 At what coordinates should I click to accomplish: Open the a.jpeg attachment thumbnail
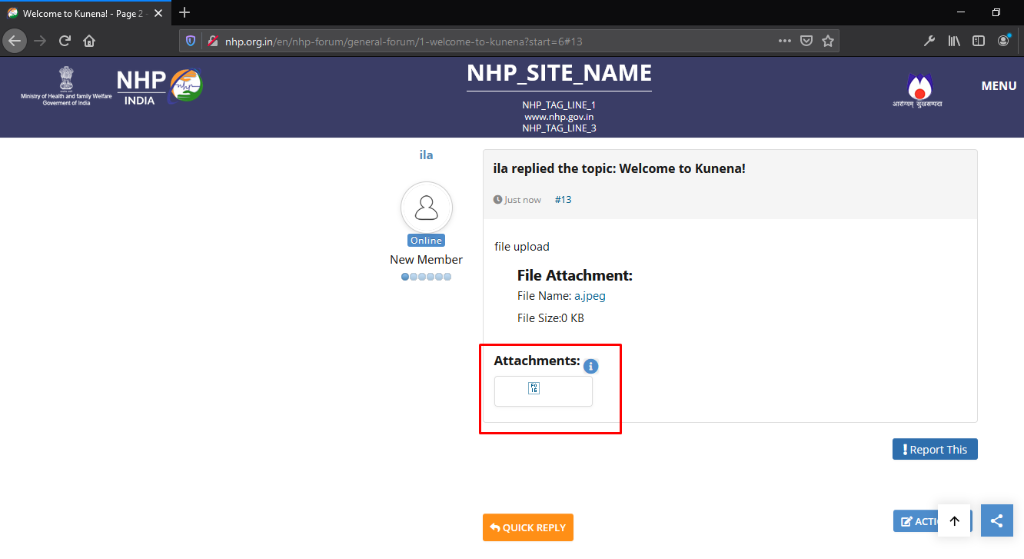pos(534,389)
